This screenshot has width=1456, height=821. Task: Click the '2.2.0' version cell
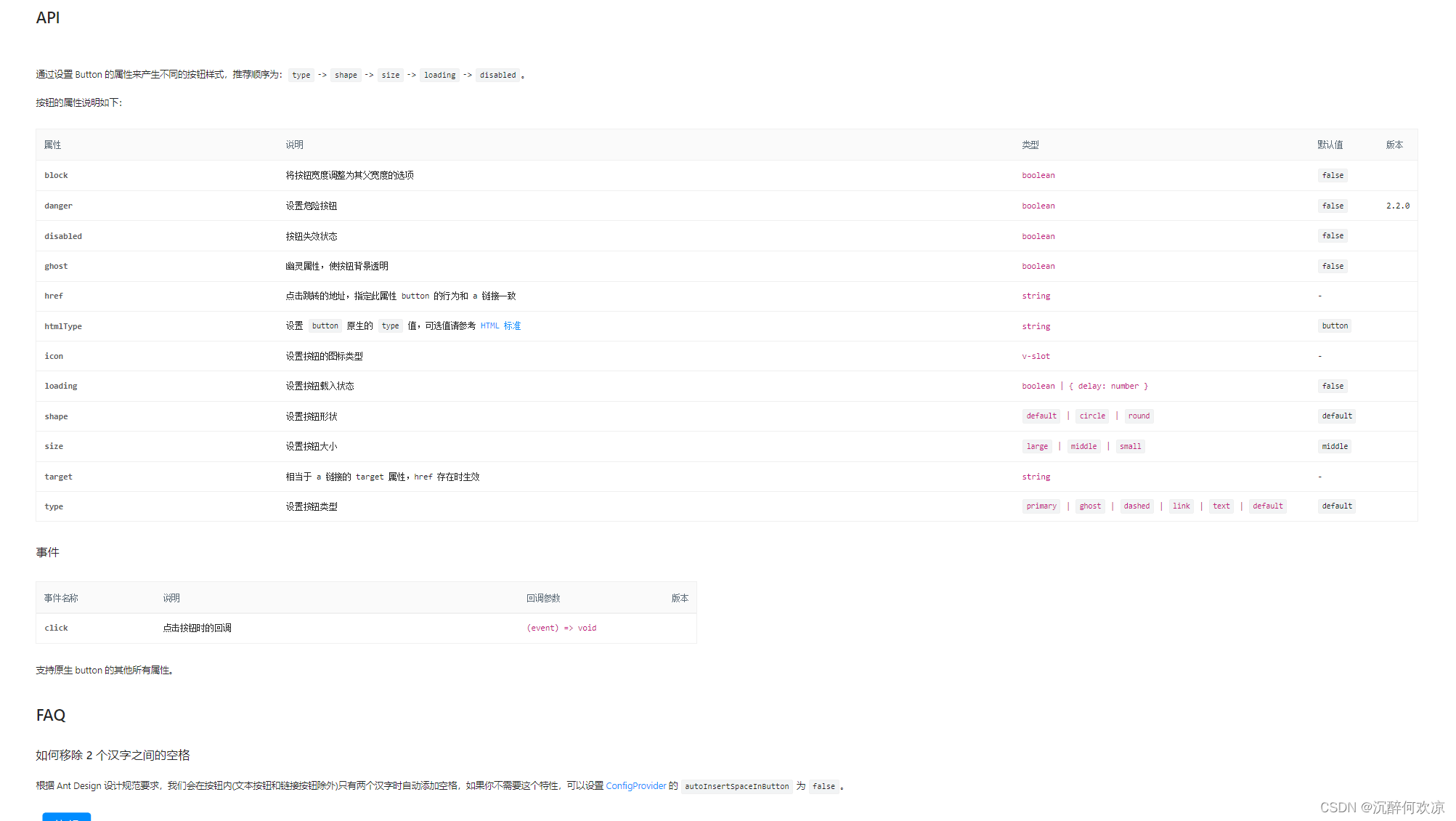1397,206
